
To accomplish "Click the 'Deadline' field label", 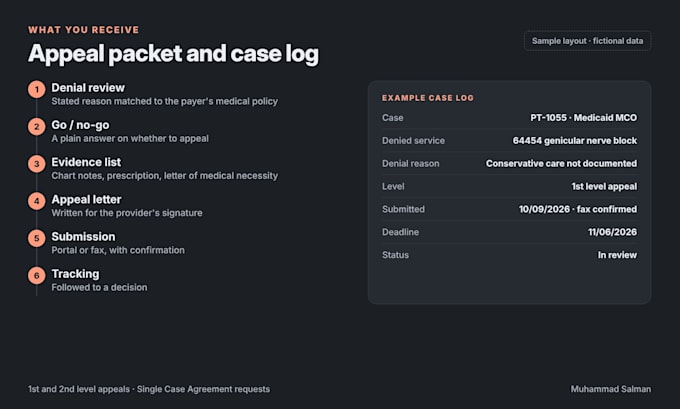I will click(x=400, y=232).
